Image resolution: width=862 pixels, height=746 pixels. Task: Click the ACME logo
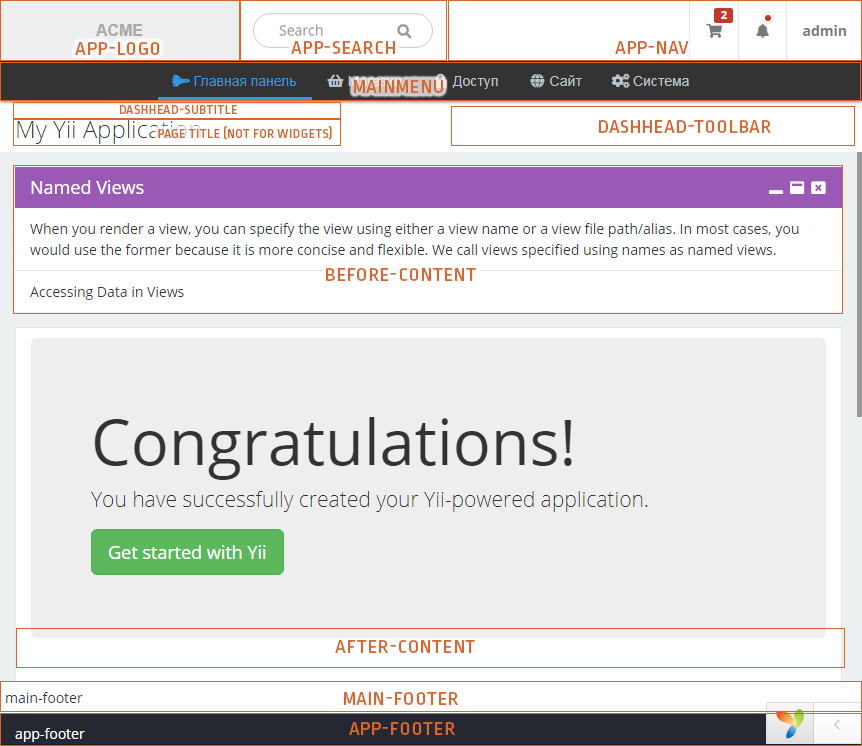pos(119,30)
